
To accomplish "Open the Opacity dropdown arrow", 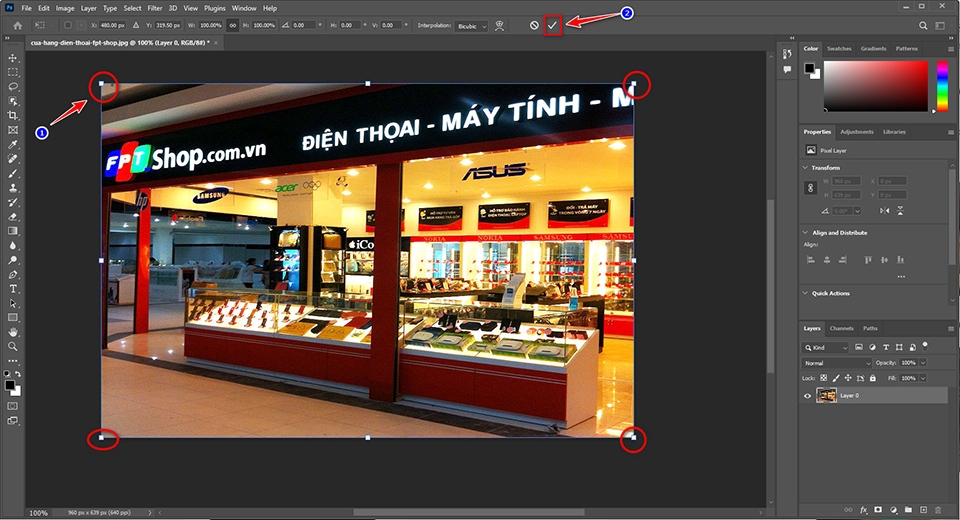I will pyautogui.click(x=923, y=363).
